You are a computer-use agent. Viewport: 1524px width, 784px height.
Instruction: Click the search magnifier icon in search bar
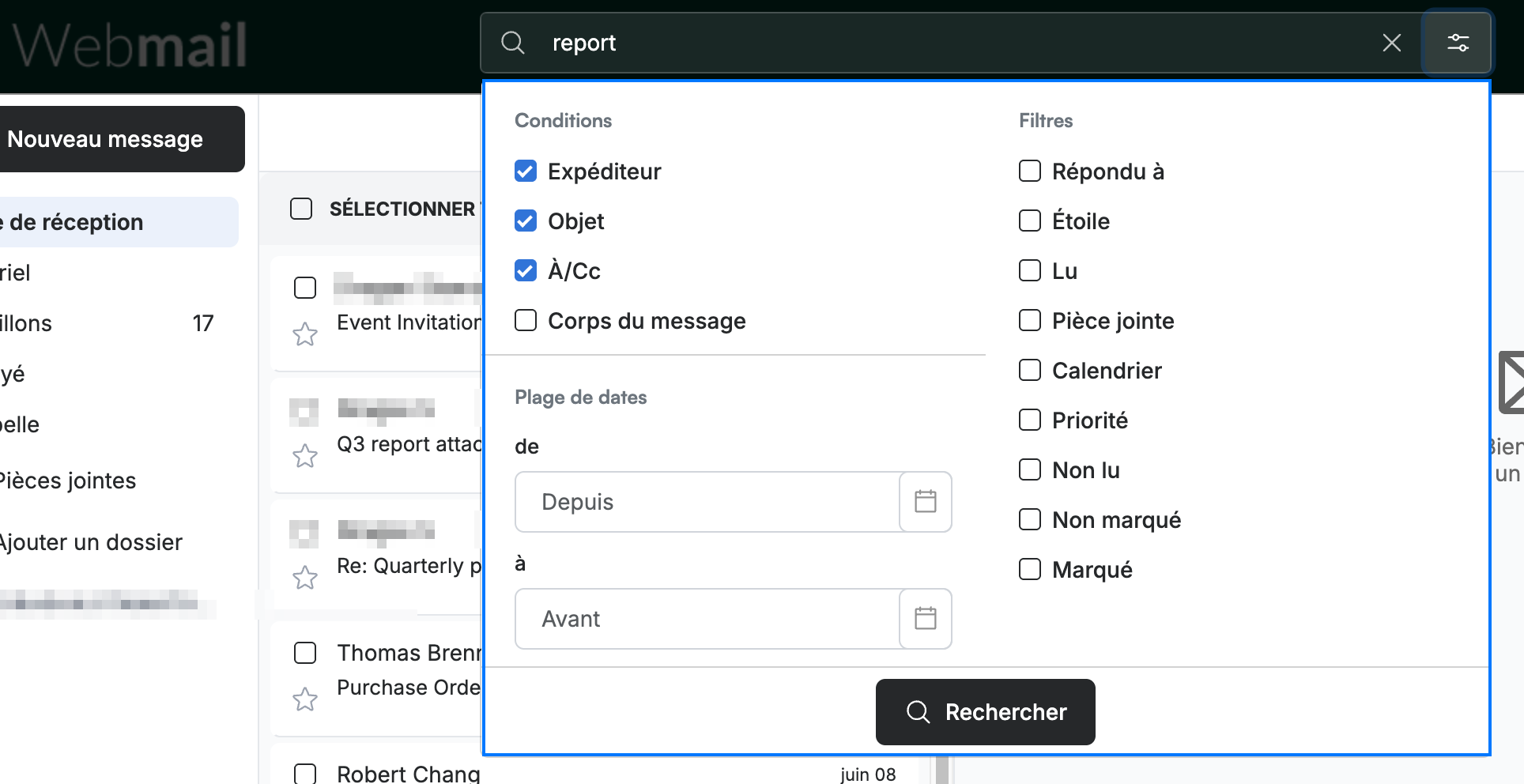[513, 43]
